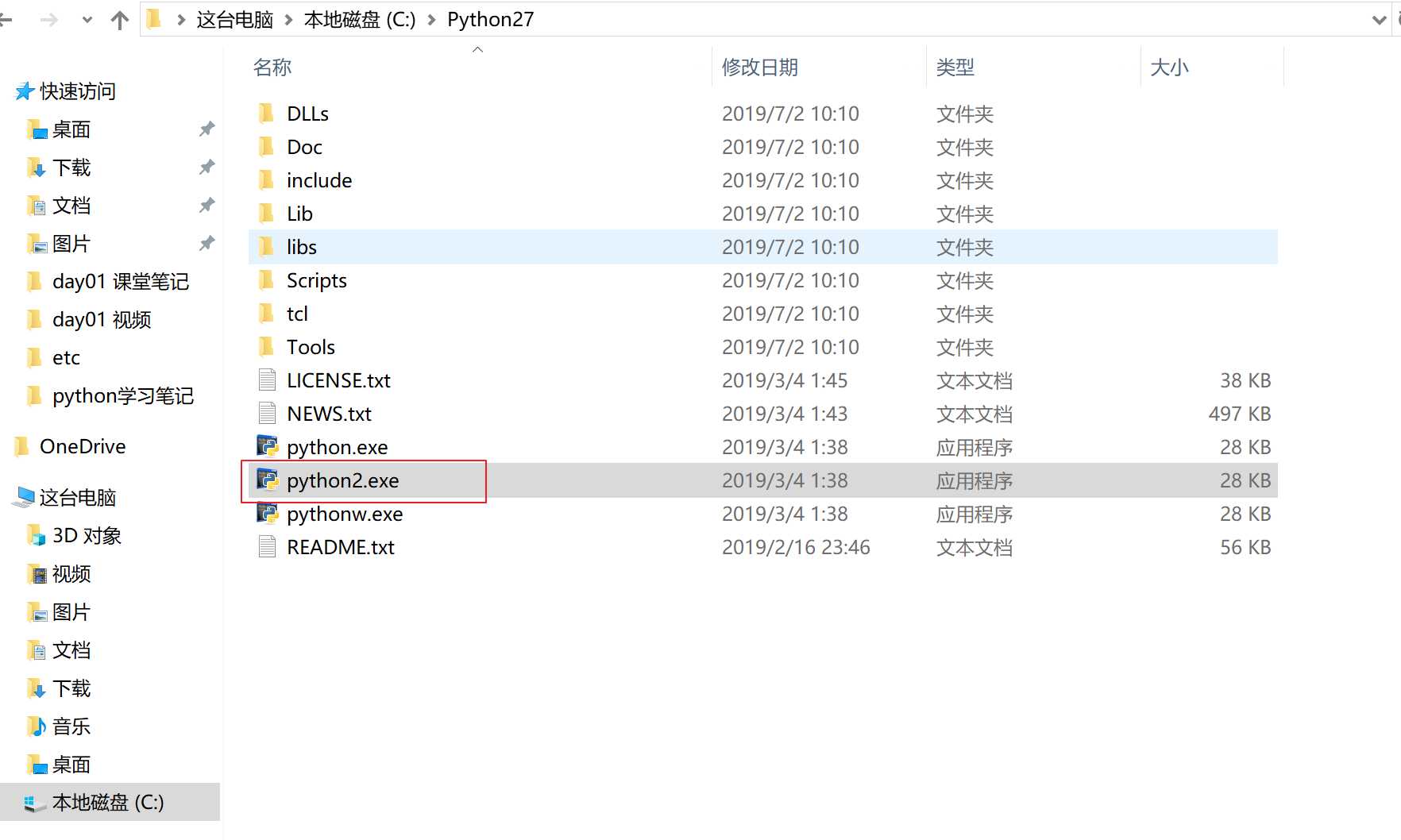Select the DLLs folder icon
This screenshot has width=1401, height=840.
pos(267,114)
